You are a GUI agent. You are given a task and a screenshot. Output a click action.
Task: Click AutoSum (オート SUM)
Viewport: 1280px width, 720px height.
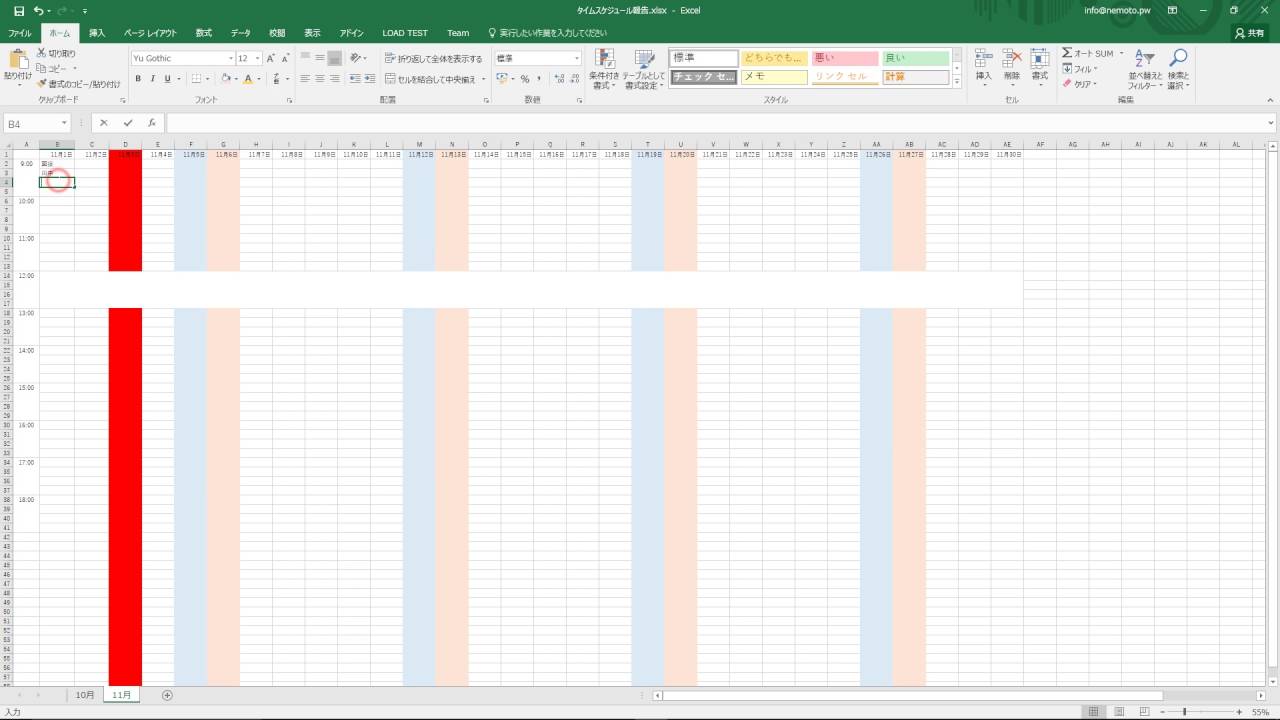pos(1087,53)
